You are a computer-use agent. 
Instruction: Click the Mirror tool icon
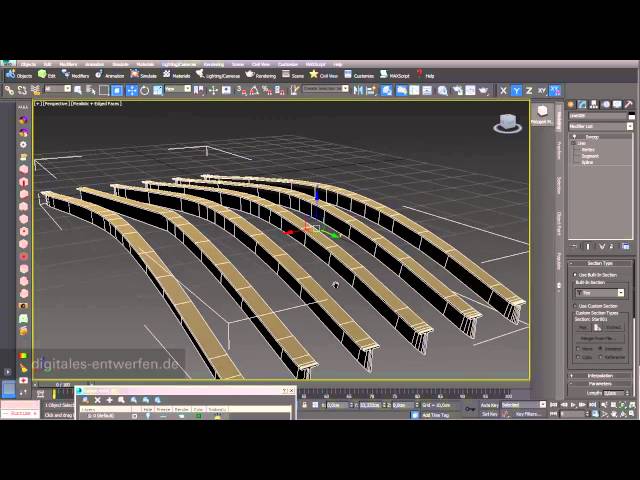click(358, 90)
